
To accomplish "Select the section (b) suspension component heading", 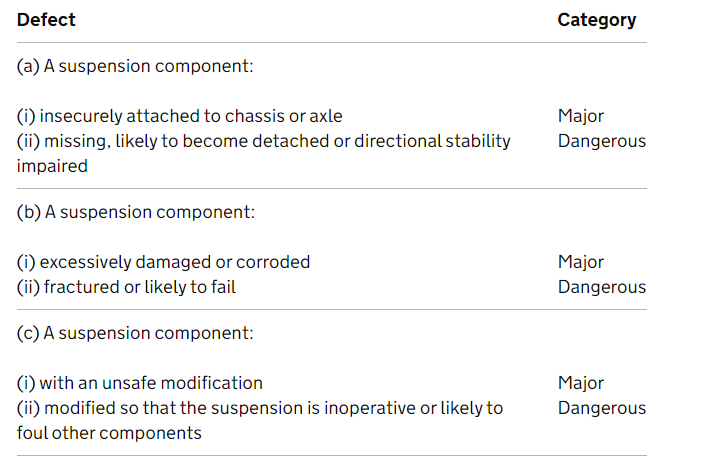I will click(x=136, y=212).
